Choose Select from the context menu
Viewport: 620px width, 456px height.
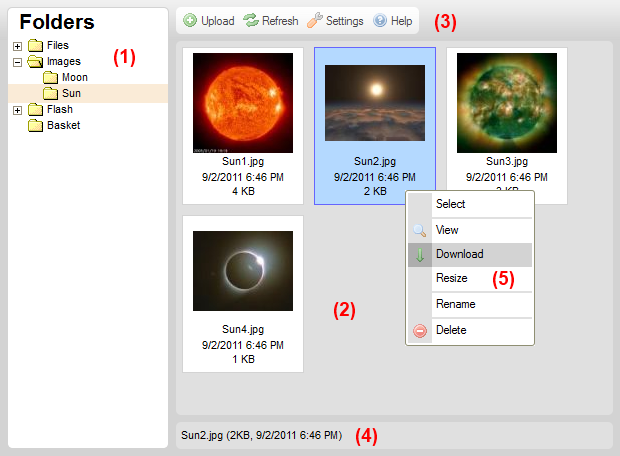tap(450, 204)
